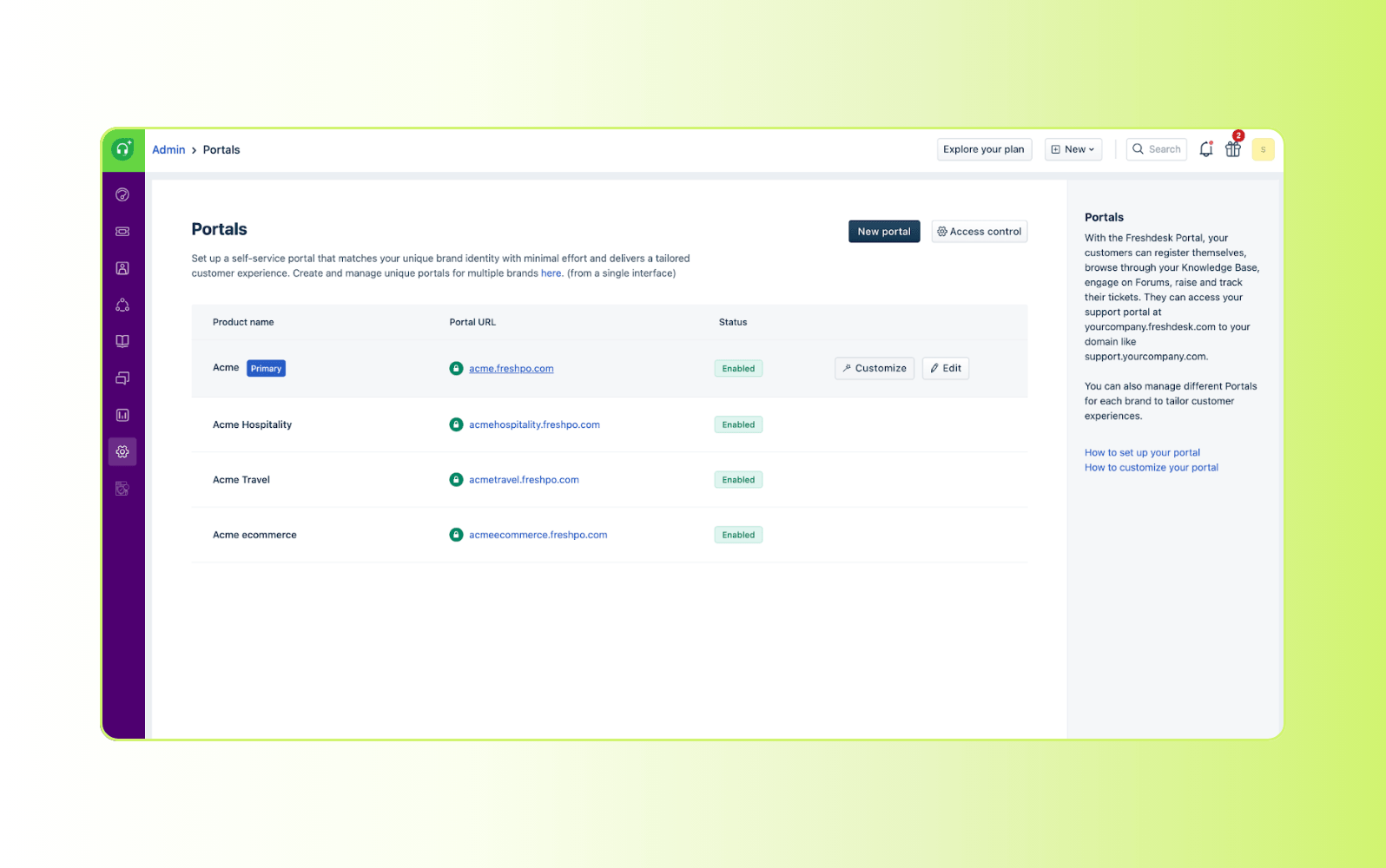Click the Status column header
This screenshot has height=868, width=1386.
(x=733, y=322)
